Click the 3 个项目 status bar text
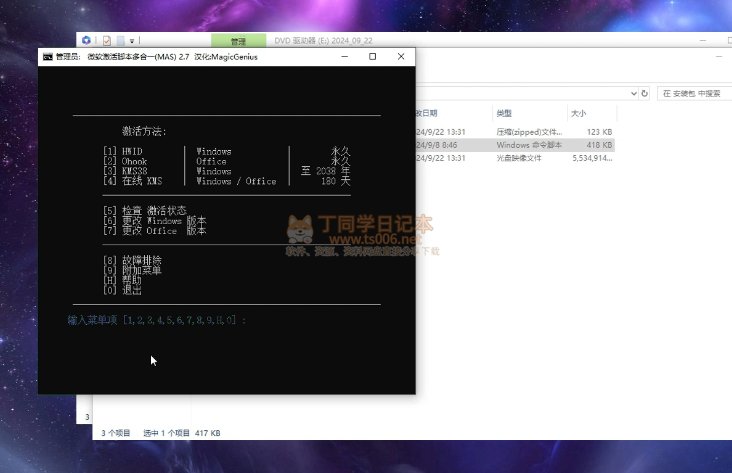 [116, 433]
